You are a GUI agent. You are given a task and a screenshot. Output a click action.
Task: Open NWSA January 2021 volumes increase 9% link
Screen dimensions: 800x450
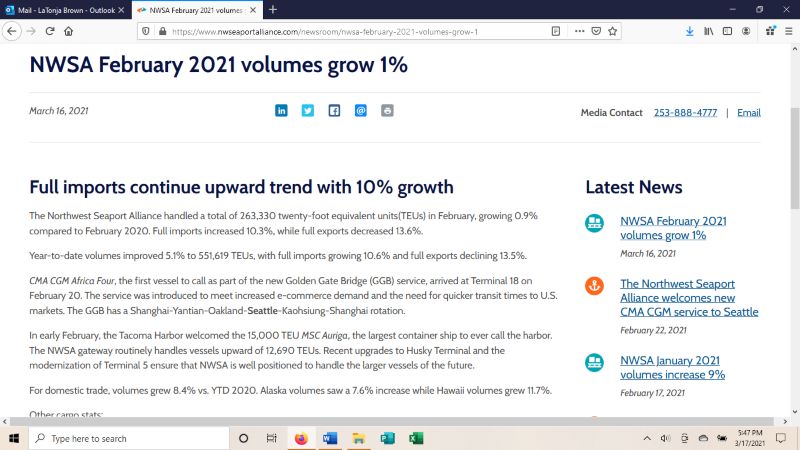coord(672,367)
